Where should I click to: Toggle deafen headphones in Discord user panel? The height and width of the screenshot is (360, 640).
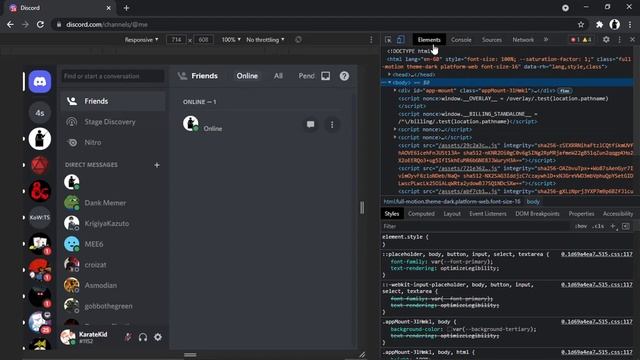tap(143, 337)
